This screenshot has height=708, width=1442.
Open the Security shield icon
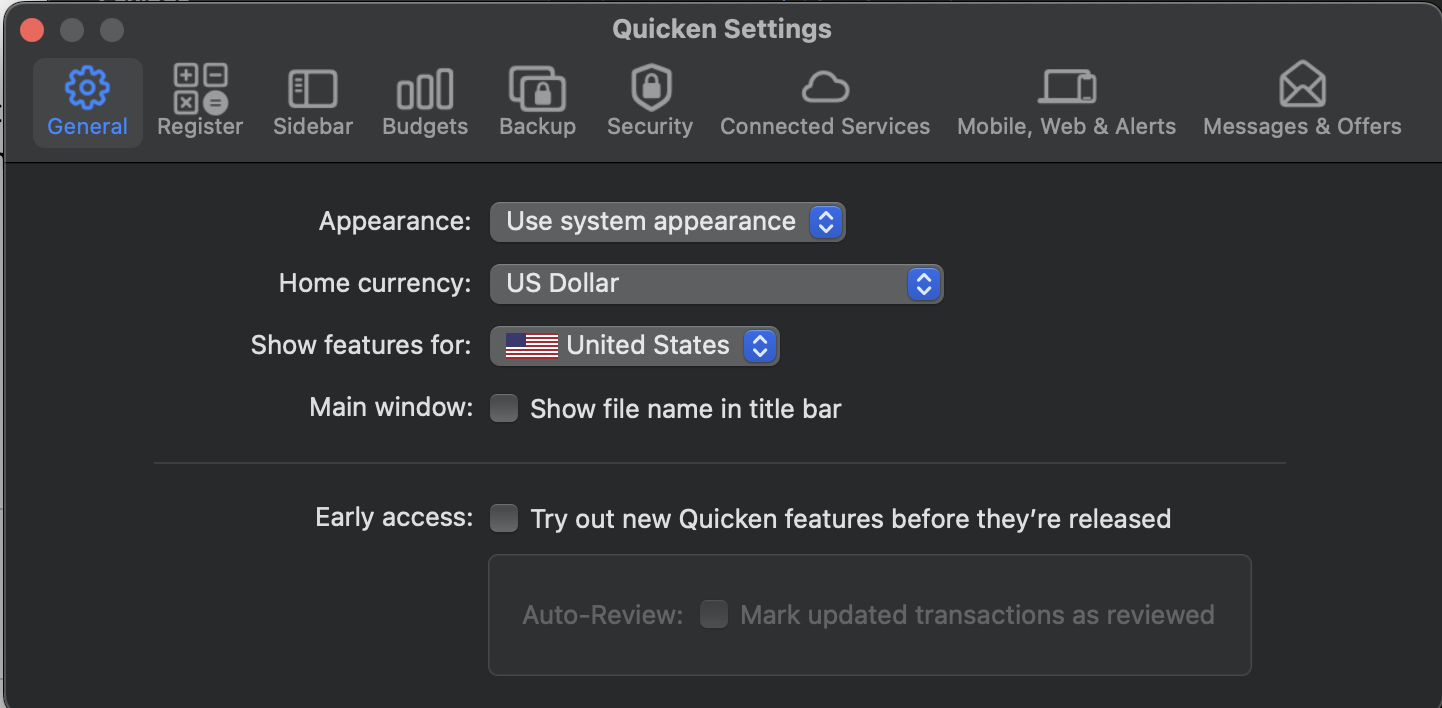[650, 88]
